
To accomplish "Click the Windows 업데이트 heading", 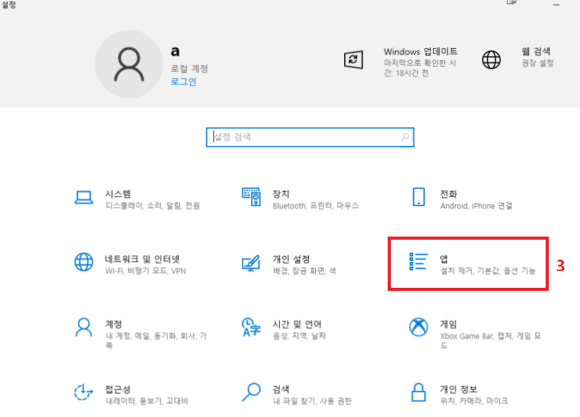I will pyautogui.click(x=421, y=51).
